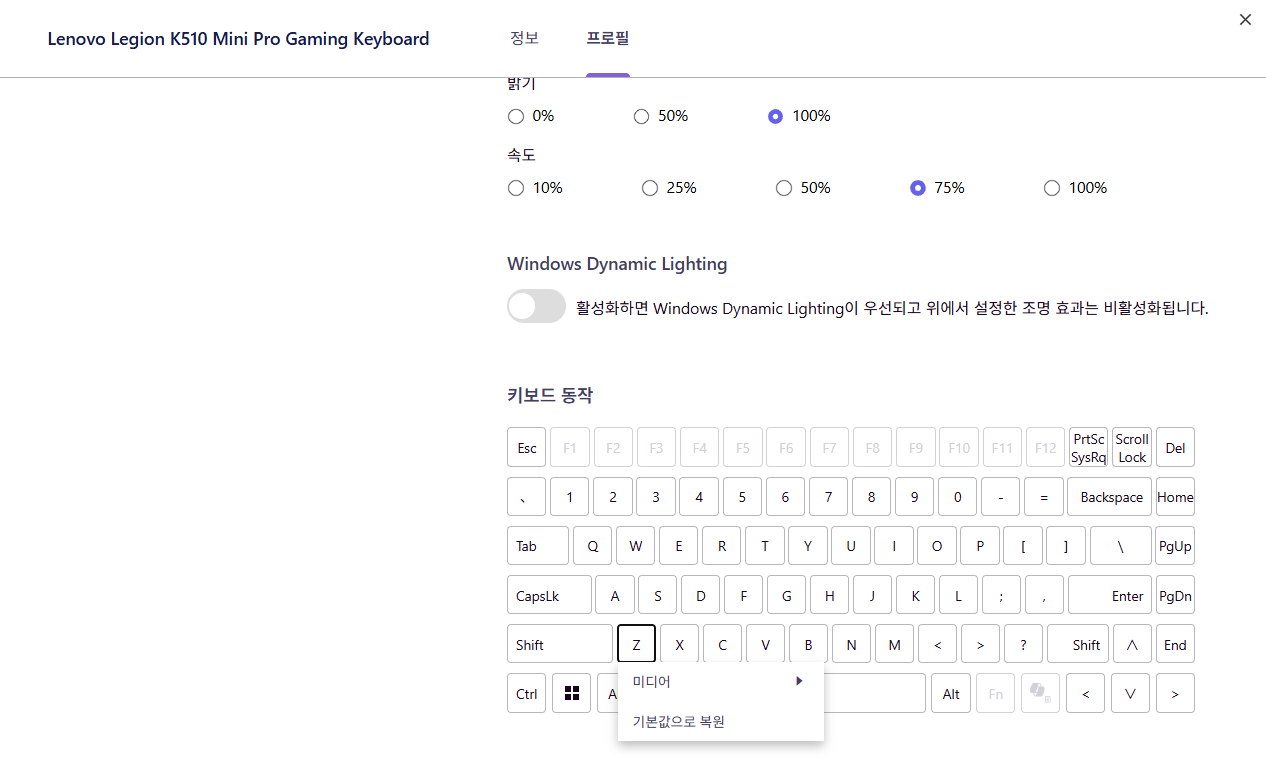Enable Windows Dynamic Lighting switch
Viewport: 1266px width, 765px height.
coord(537,307)
